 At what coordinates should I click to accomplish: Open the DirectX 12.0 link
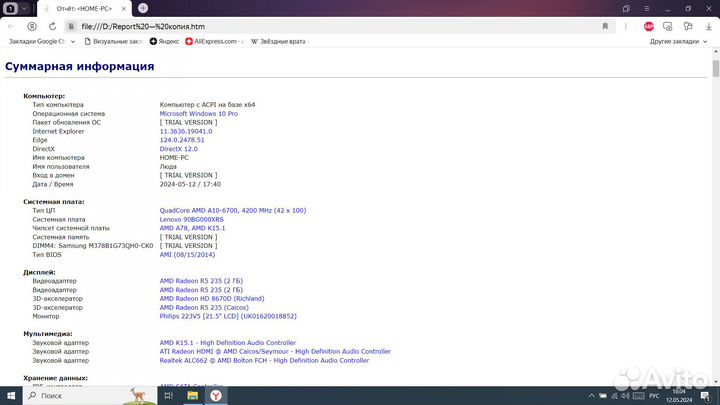coord(178,149)
